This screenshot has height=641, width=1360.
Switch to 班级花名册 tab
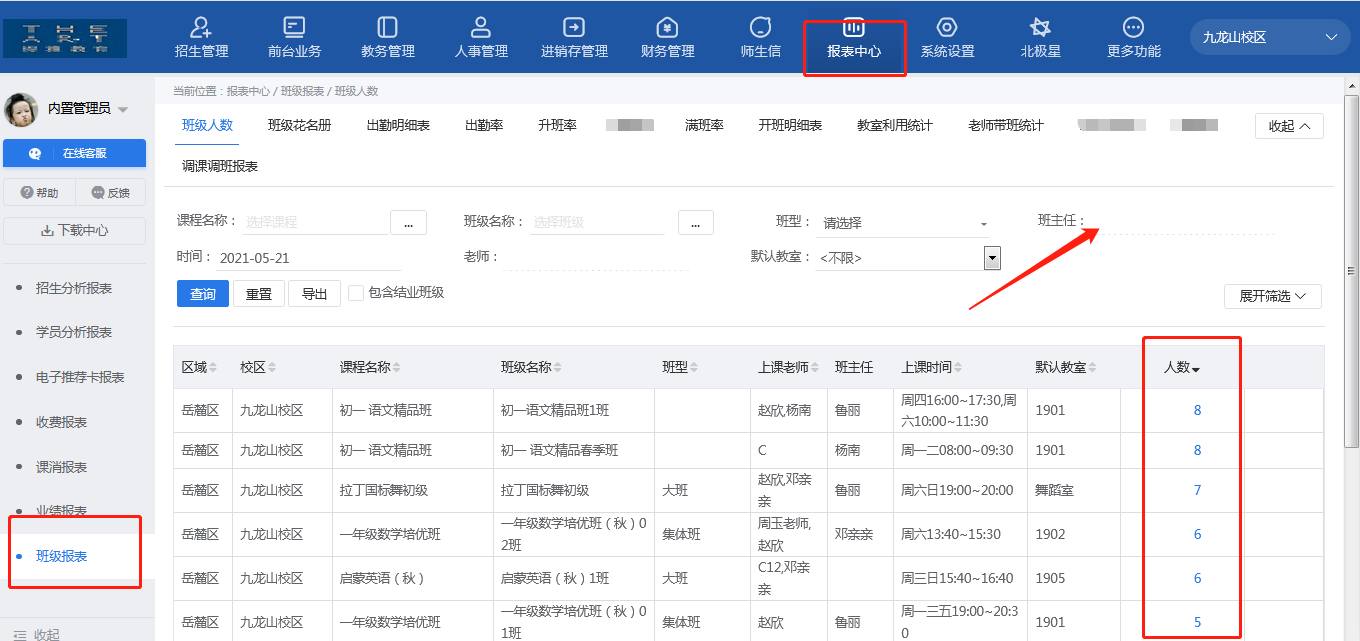(299, 125)
